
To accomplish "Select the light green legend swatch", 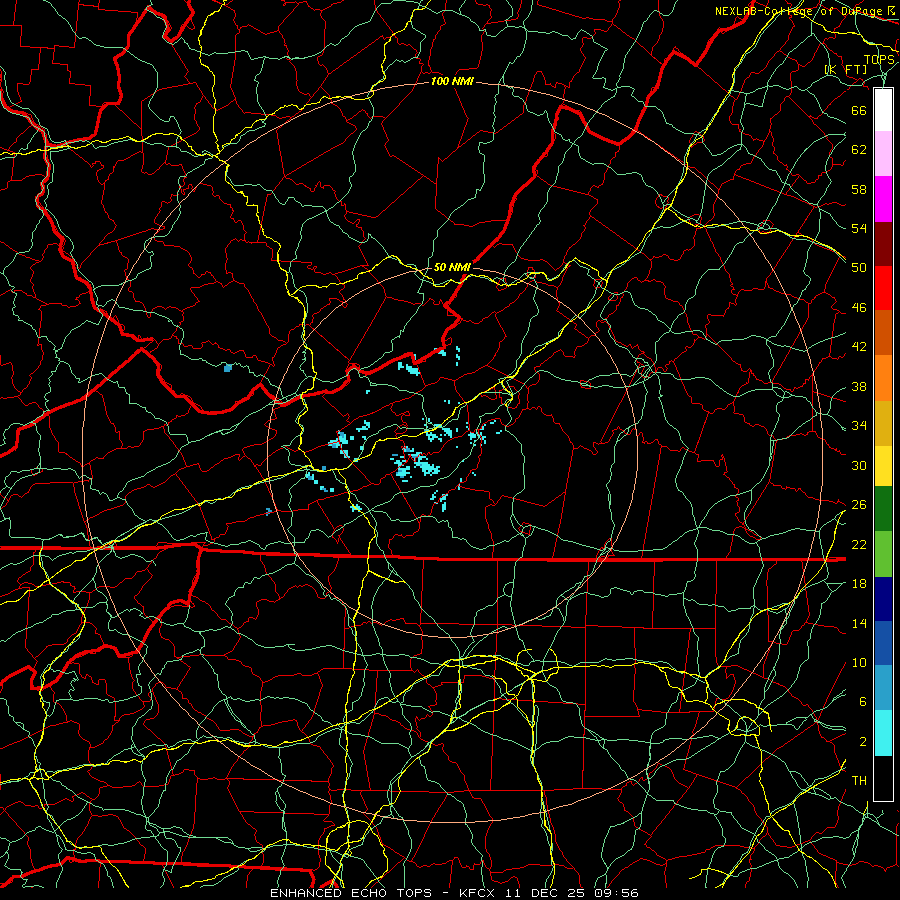I will pyautogui.click(x=883, y=554).
